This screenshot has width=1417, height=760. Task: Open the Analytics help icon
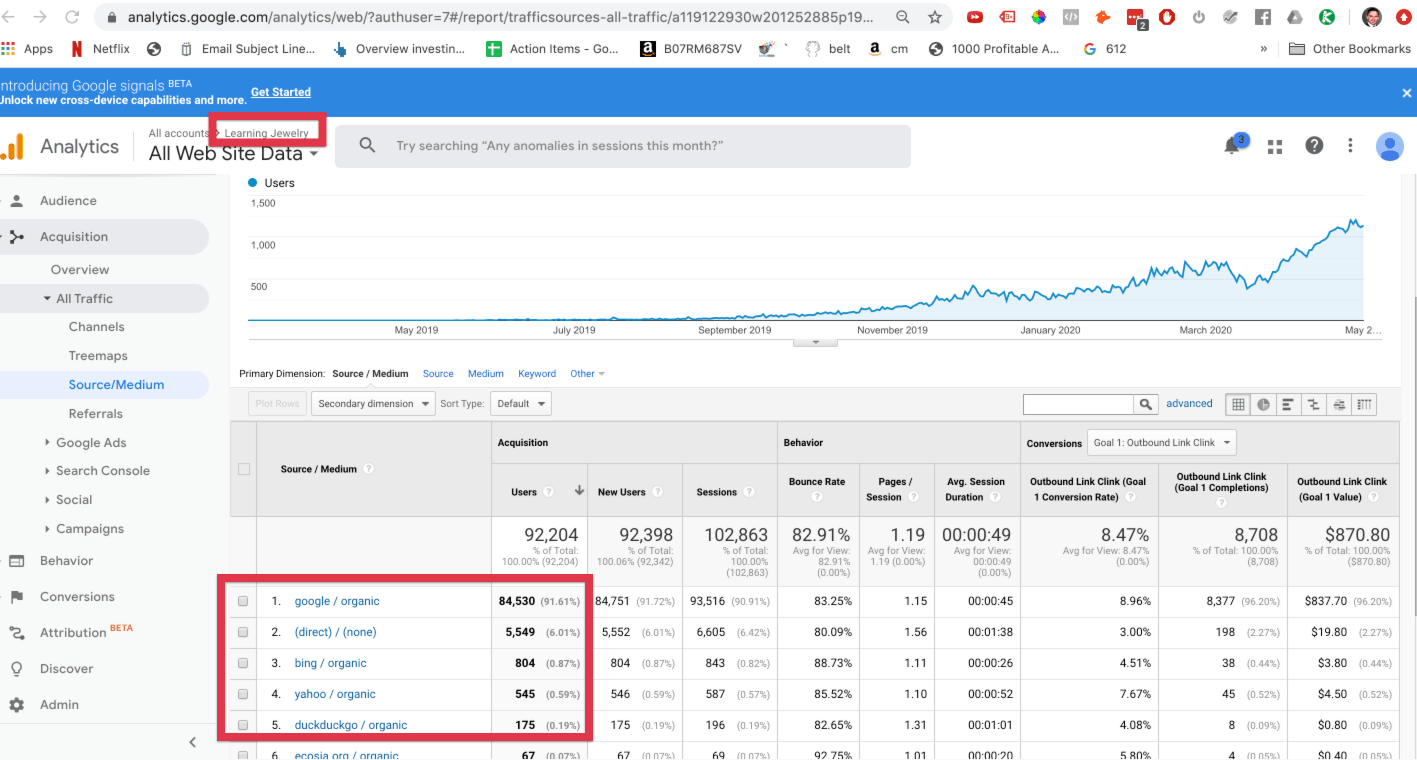tap(1314, 146)
